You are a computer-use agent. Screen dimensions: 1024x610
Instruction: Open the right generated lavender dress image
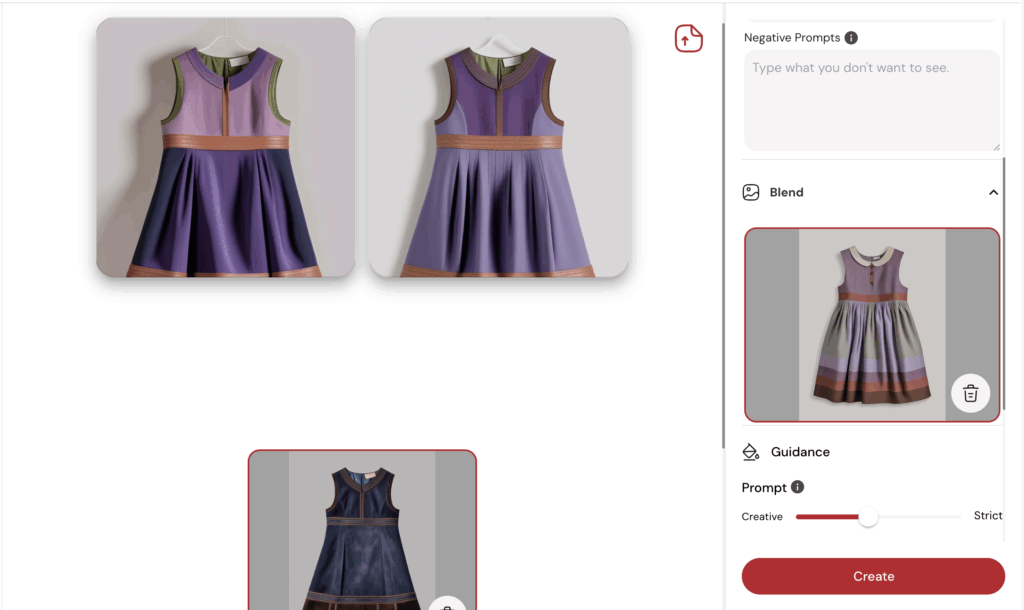point(499,147)
